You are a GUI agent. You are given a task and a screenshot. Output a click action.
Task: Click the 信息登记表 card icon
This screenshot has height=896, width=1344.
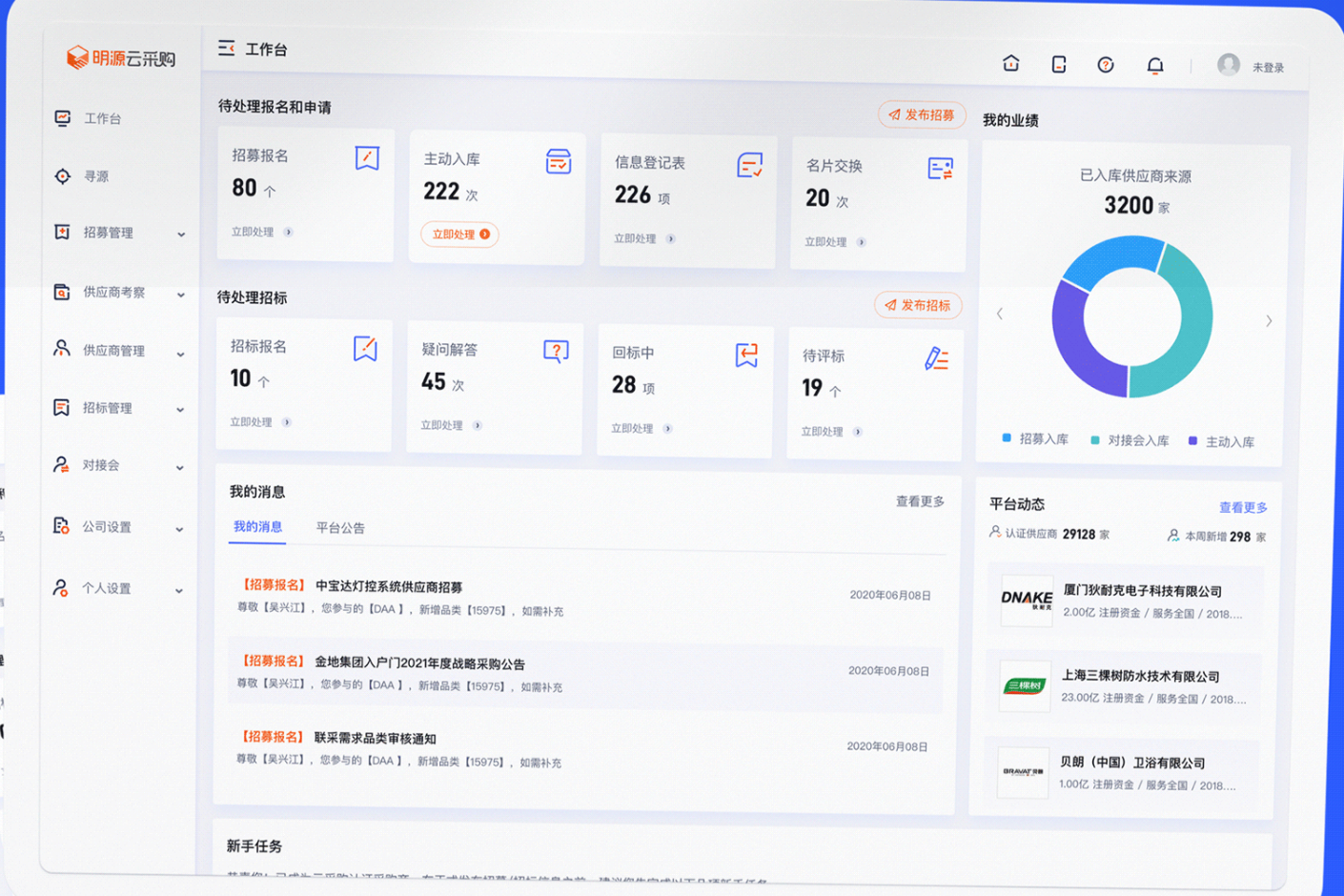pos(750,165)
